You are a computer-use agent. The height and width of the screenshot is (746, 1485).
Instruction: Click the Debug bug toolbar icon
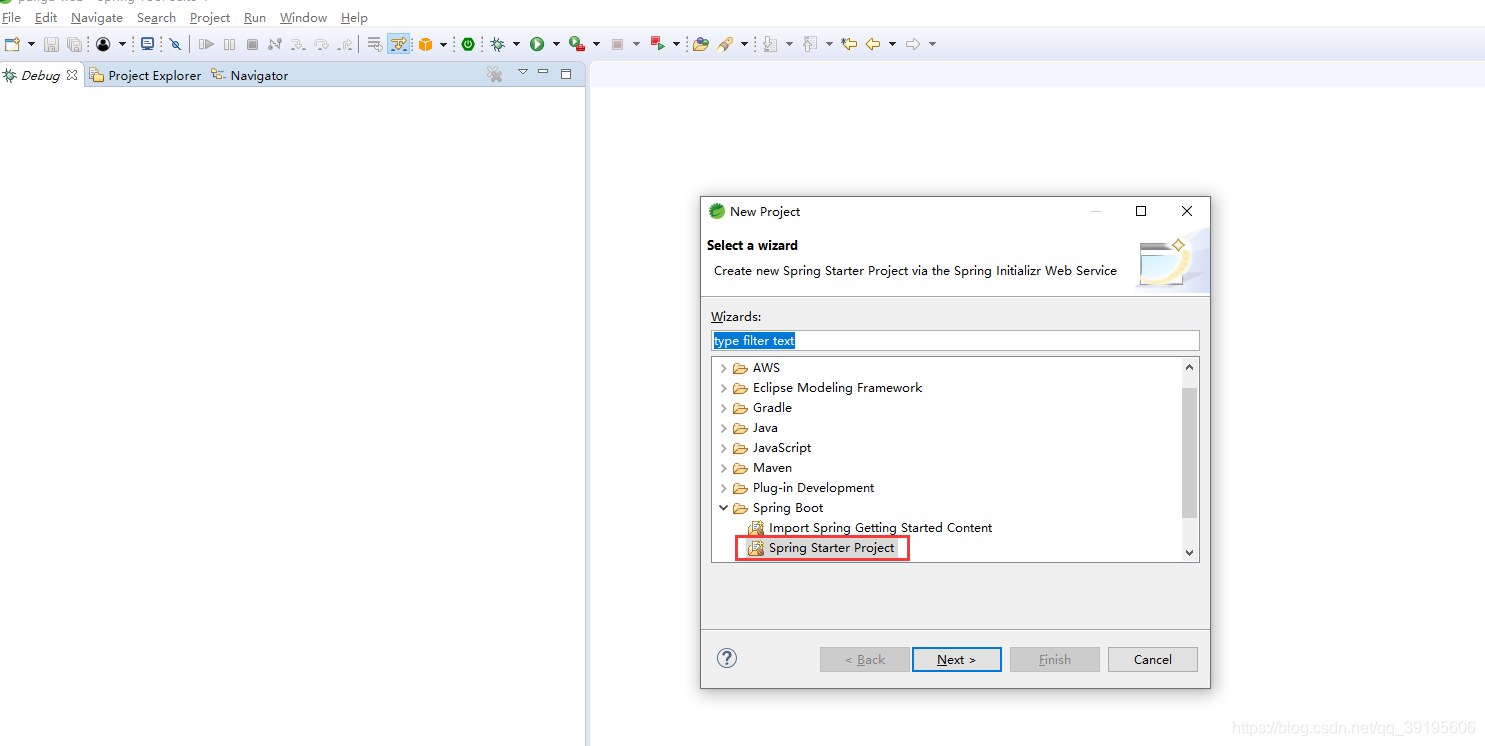pyautogui.click(x=497, y=44)
